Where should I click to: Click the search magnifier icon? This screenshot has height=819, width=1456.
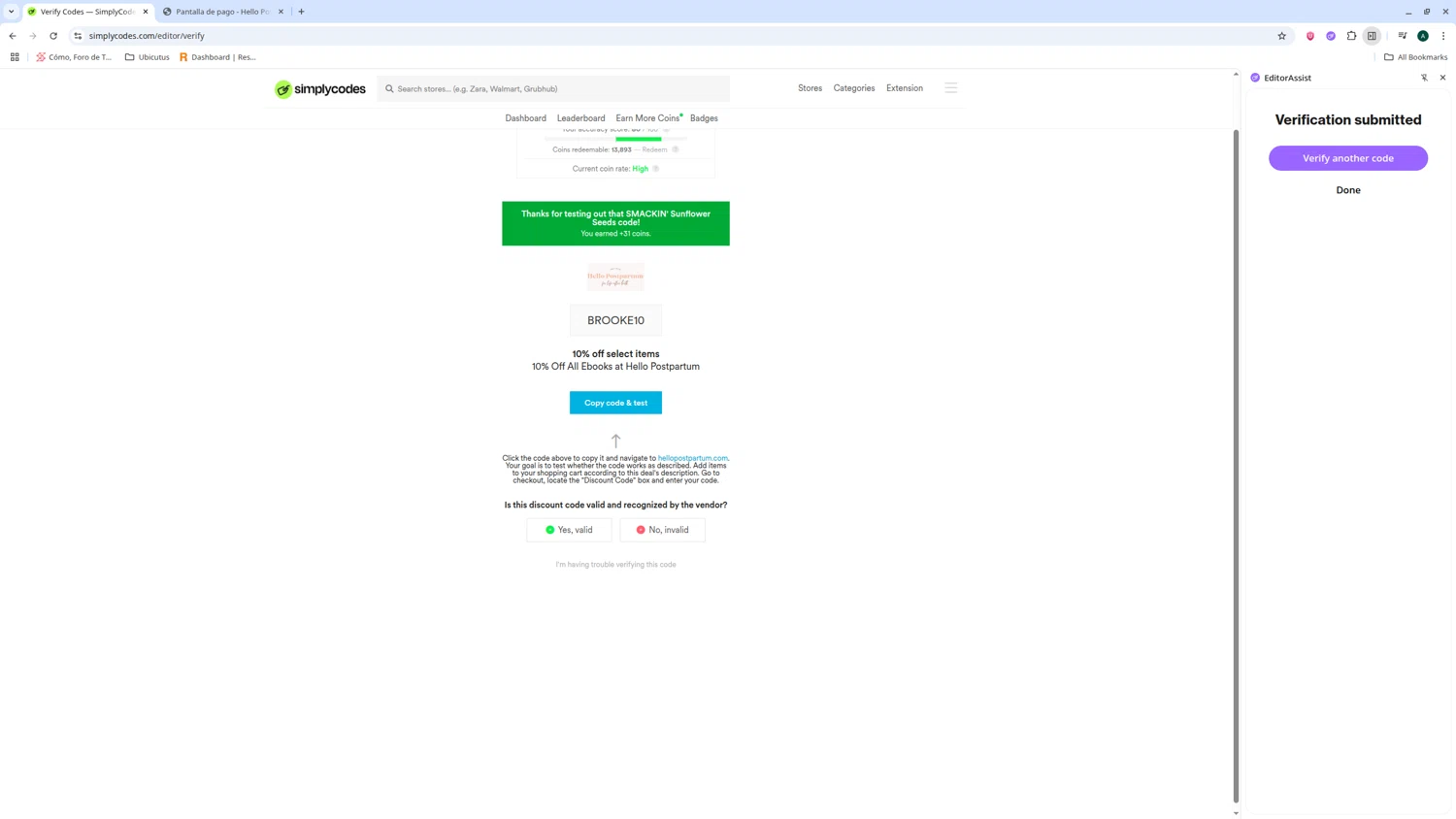coord(389,89)
